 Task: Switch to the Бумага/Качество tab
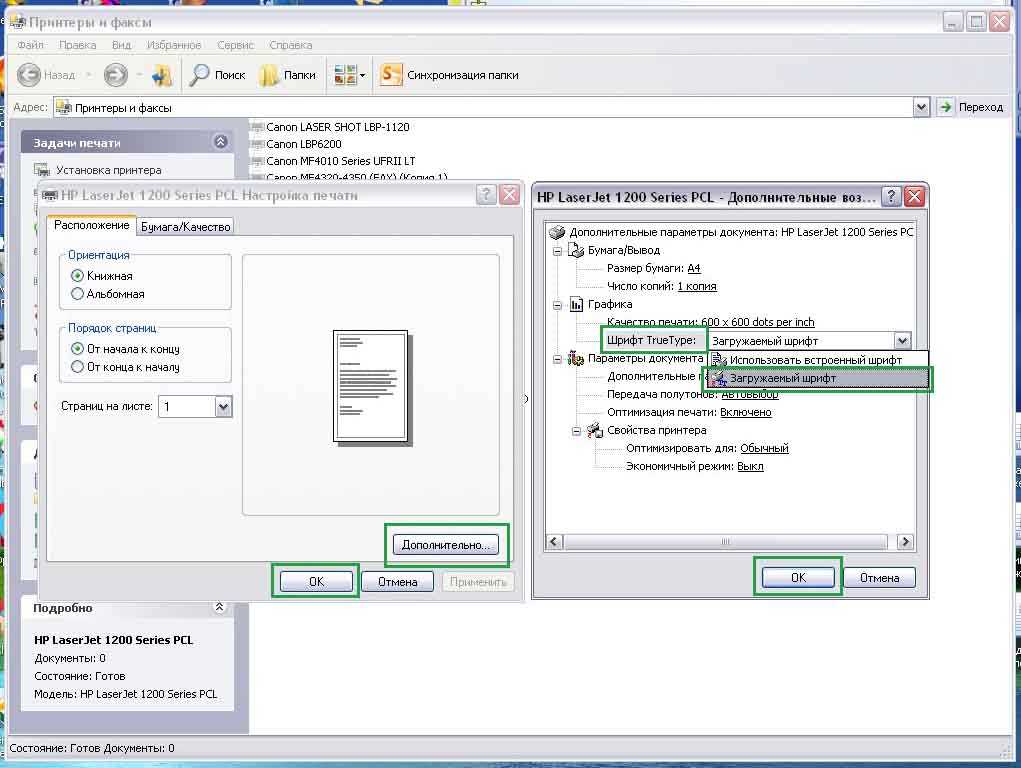click(186, 227)
